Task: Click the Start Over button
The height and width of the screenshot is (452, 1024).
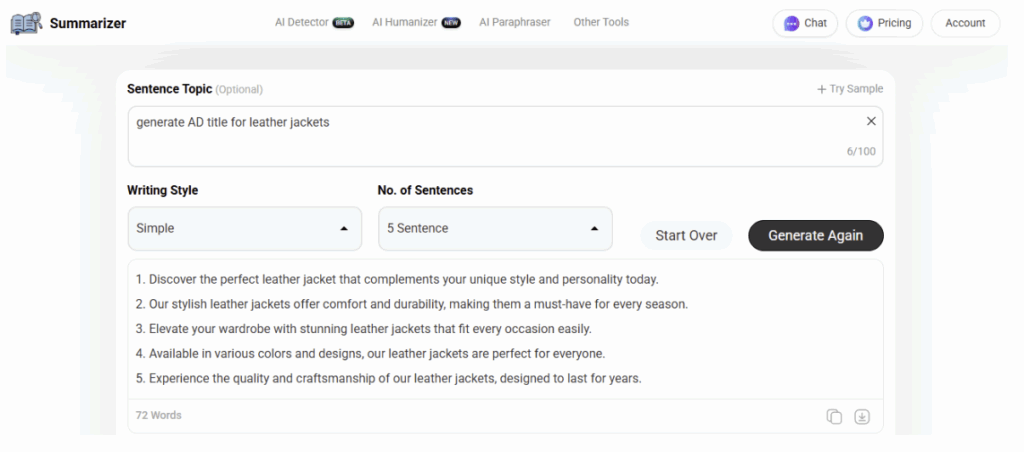Action: click(x=686, y=235)
